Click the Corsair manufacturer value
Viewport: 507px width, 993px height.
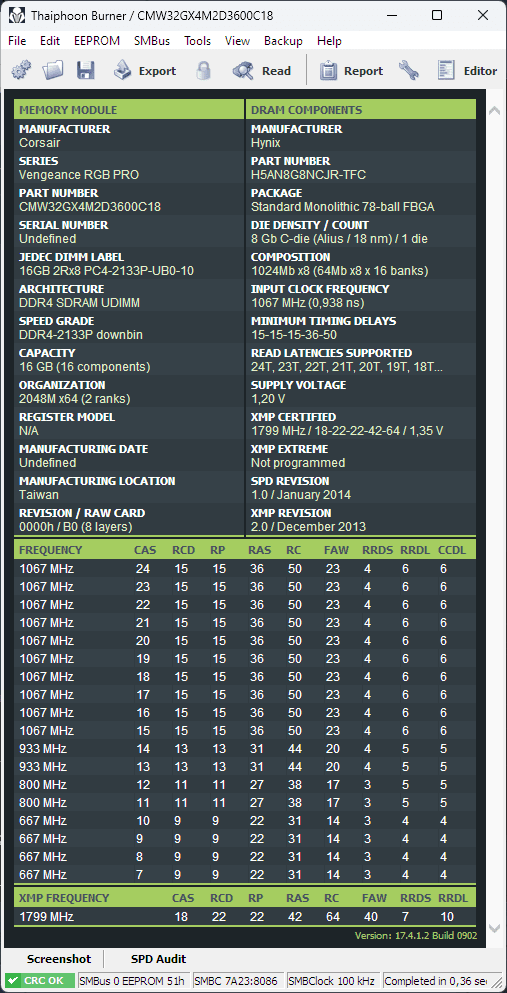tap(39, 143)
